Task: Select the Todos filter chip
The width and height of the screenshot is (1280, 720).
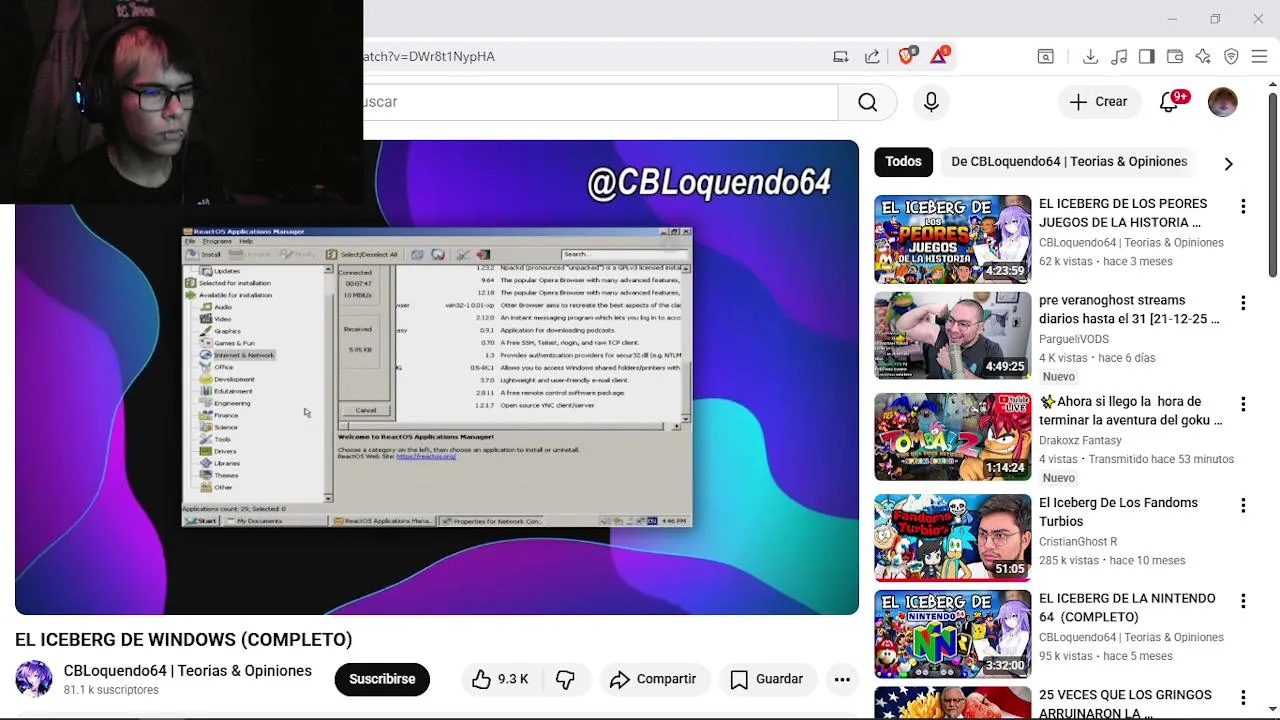Action: tap(903, 162)
